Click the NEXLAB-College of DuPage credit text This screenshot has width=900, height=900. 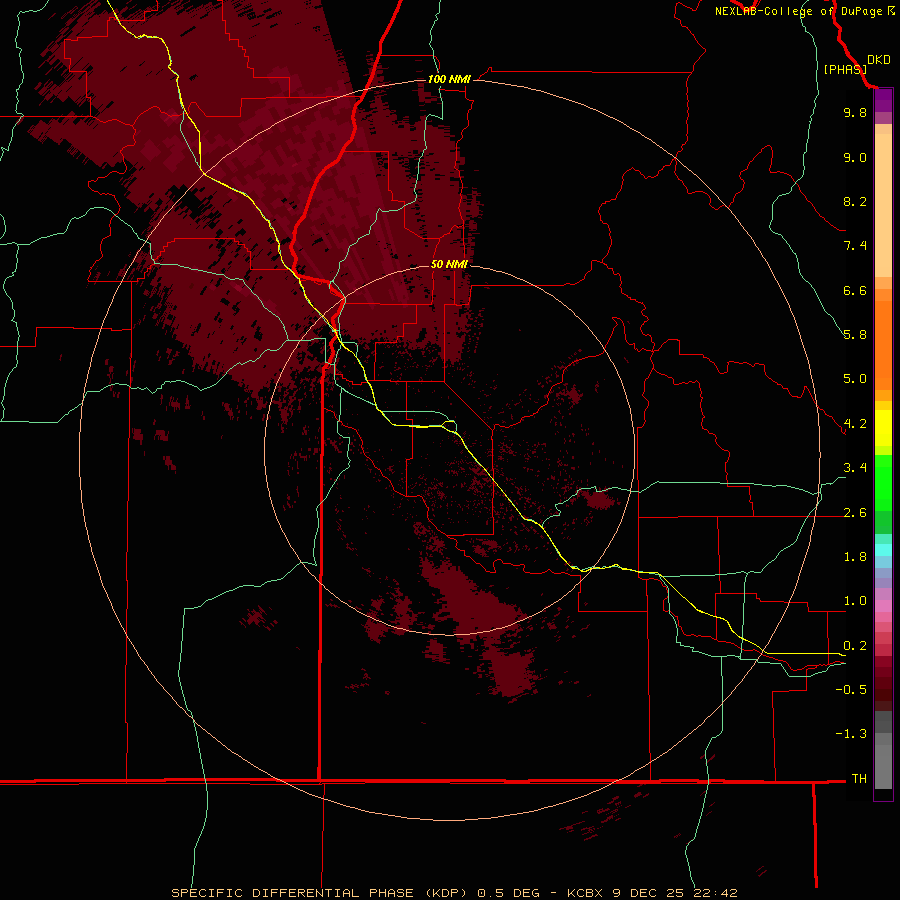[x=798, y=11]
